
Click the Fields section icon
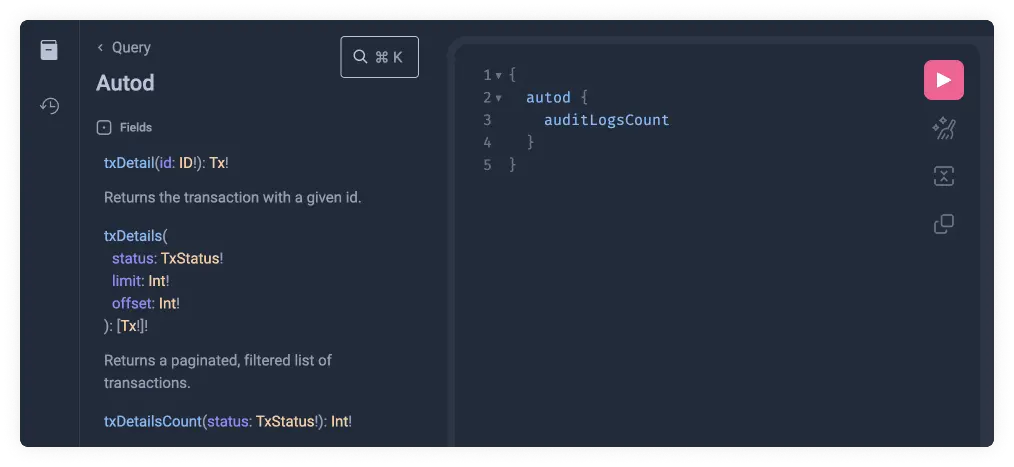(103, 128)
